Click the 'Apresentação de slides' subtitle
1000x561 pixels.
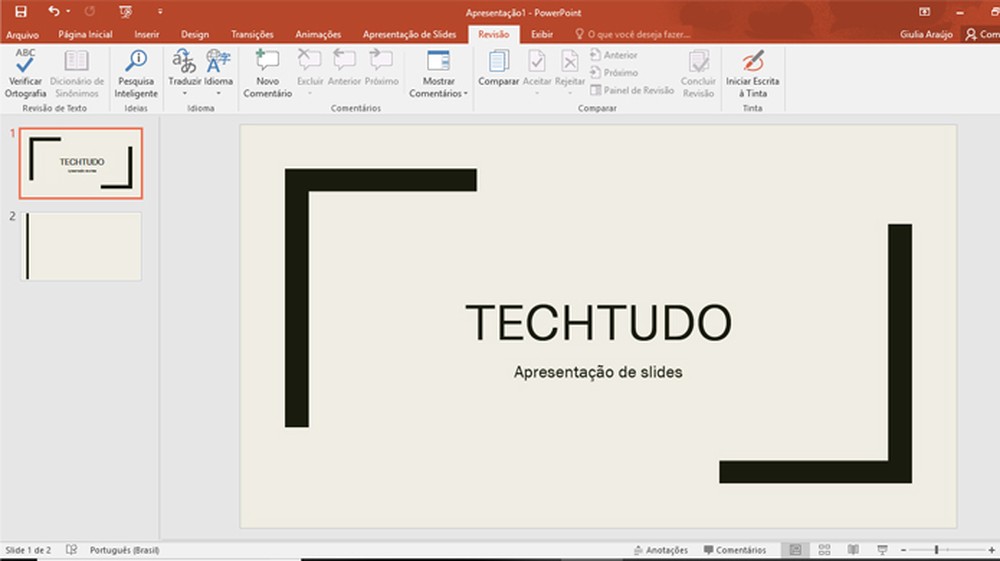(598, 372)
